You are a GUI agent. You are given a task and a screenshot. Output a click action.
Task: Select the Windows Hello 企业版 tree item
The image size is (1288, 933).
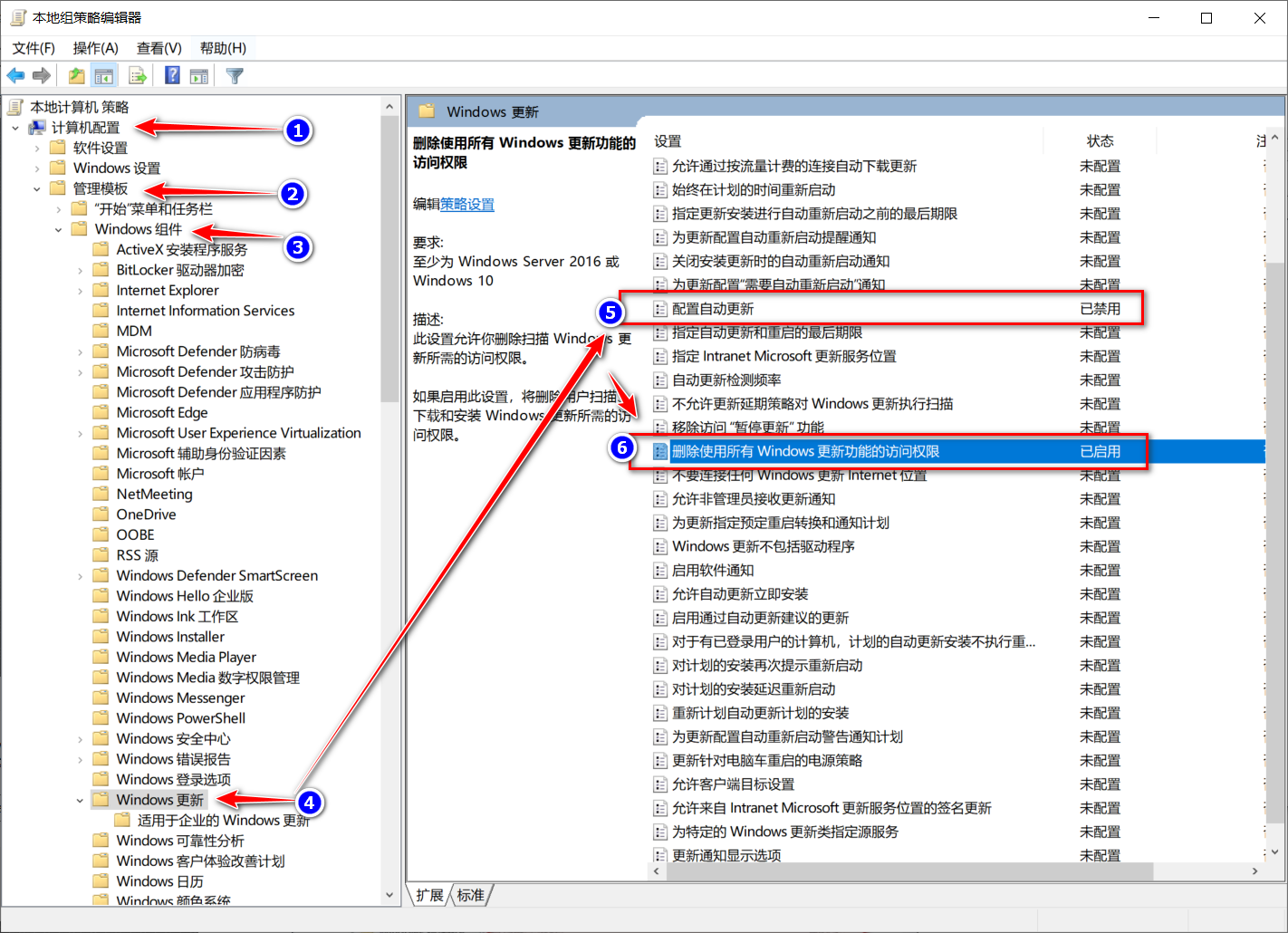coord(185,596)
